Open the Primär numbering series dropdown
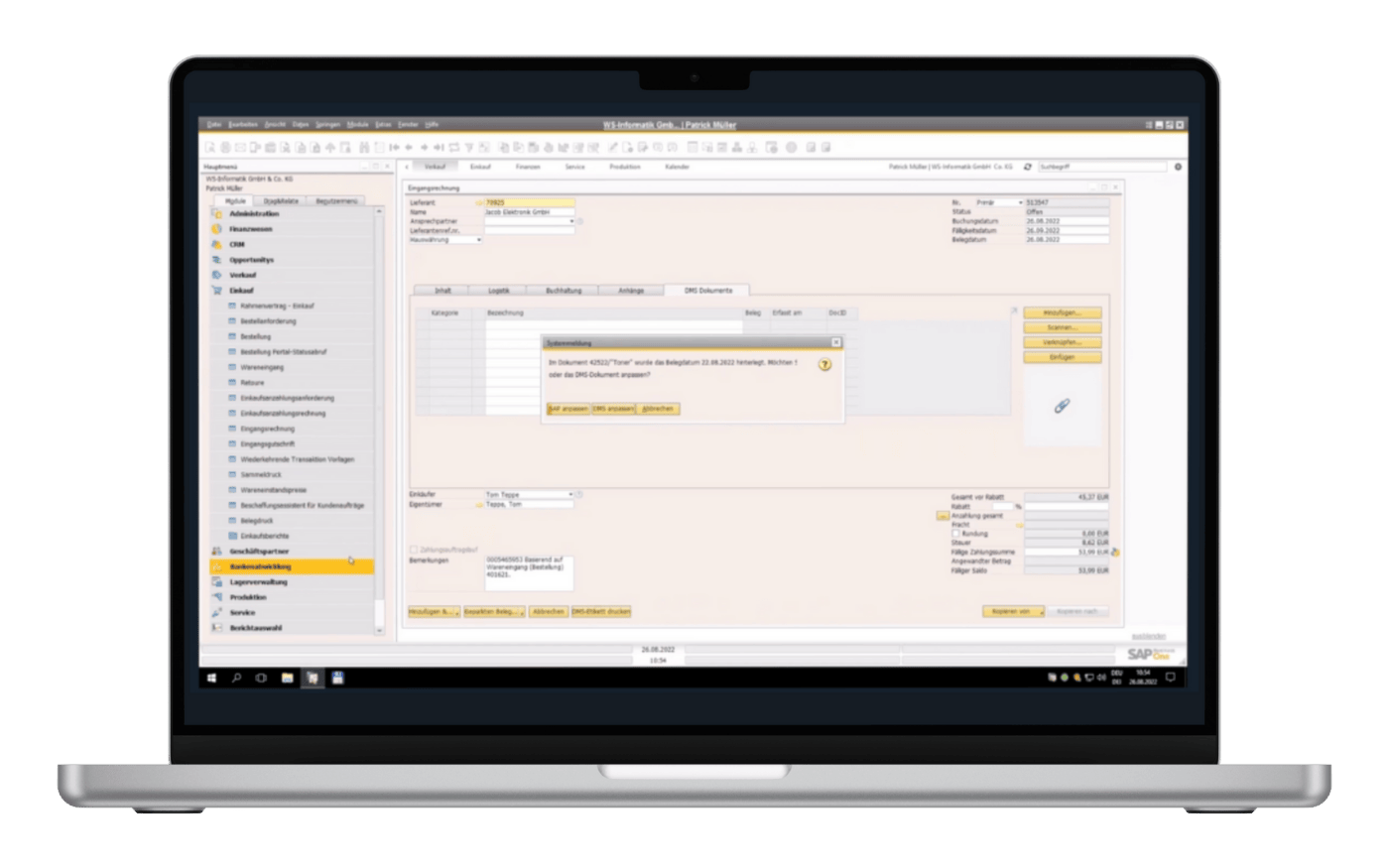 click(x=1020, y=202)
